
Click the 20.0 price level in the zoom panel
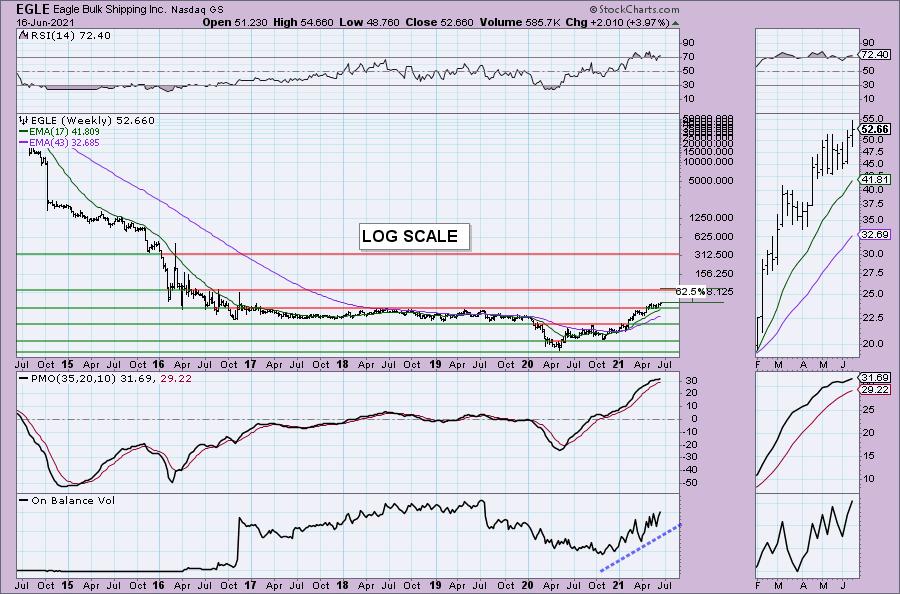[872, 343]
